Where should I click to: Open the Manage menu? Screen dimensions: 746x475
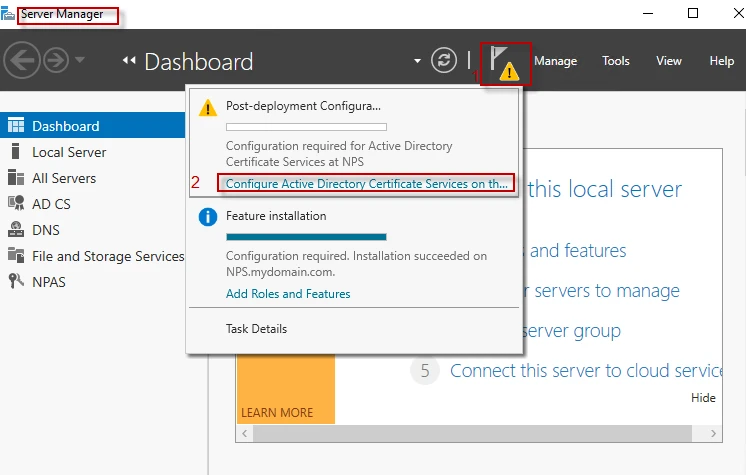click(x=555, y=61)
